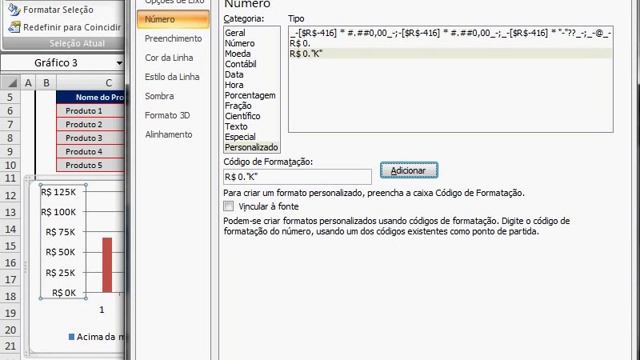Screen dimensions: 640x360
Task: Select the red chart bar
Action: click(107, 264)
